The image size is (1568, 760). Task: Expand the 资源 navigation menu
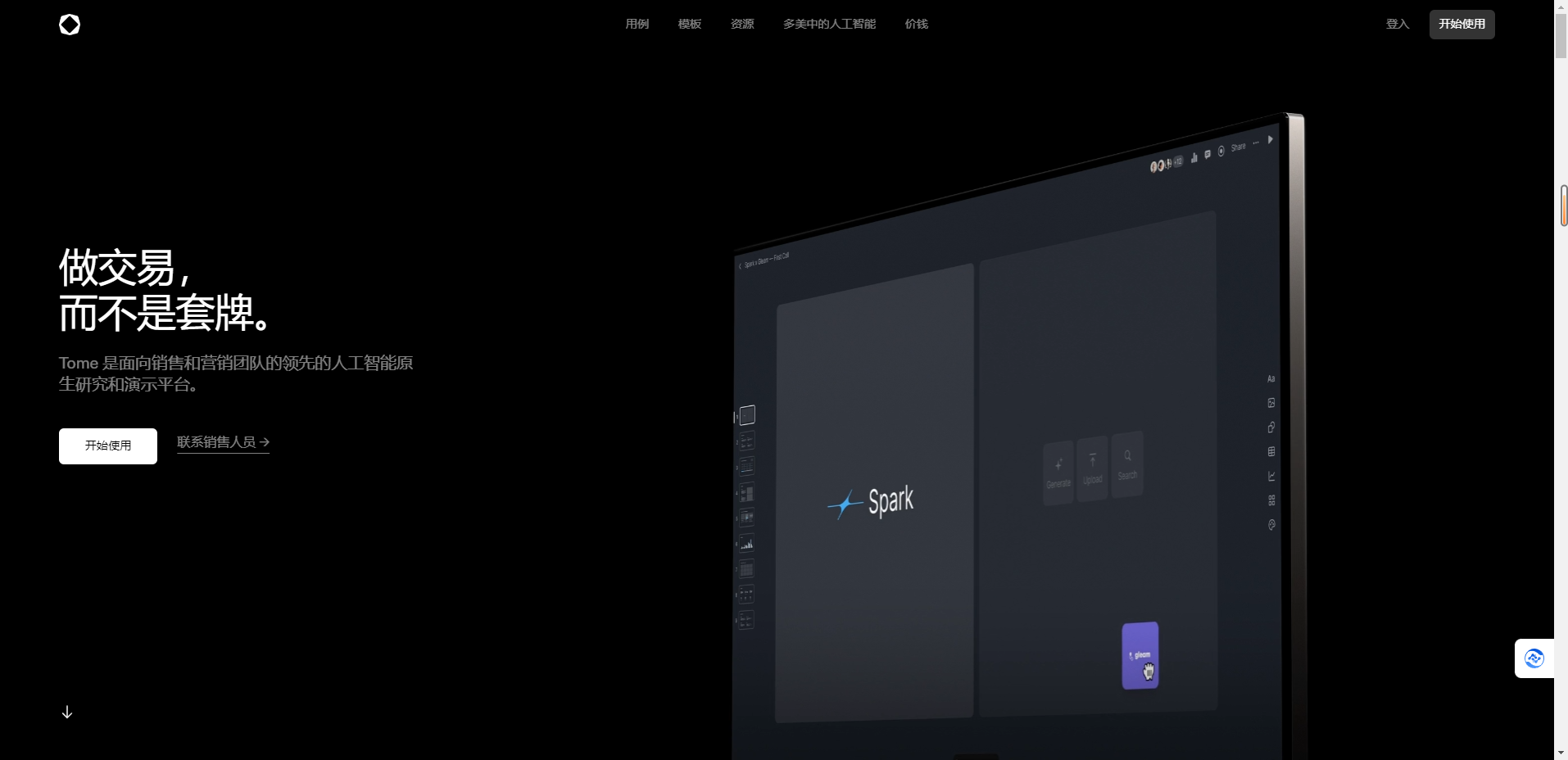click(x=741, y=25)
